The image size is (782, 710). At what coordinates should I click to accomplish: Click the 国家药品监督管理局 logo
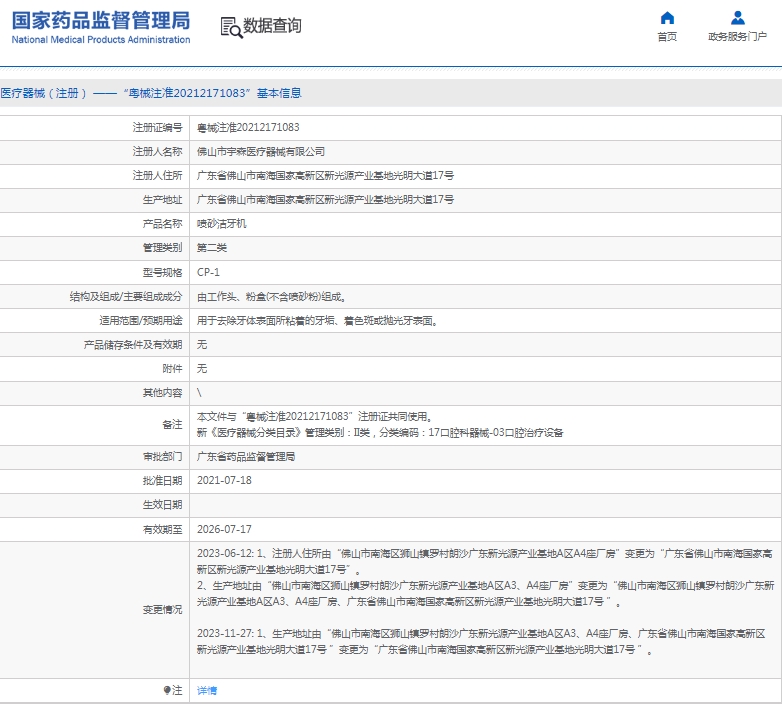click(x=101, y=21)
